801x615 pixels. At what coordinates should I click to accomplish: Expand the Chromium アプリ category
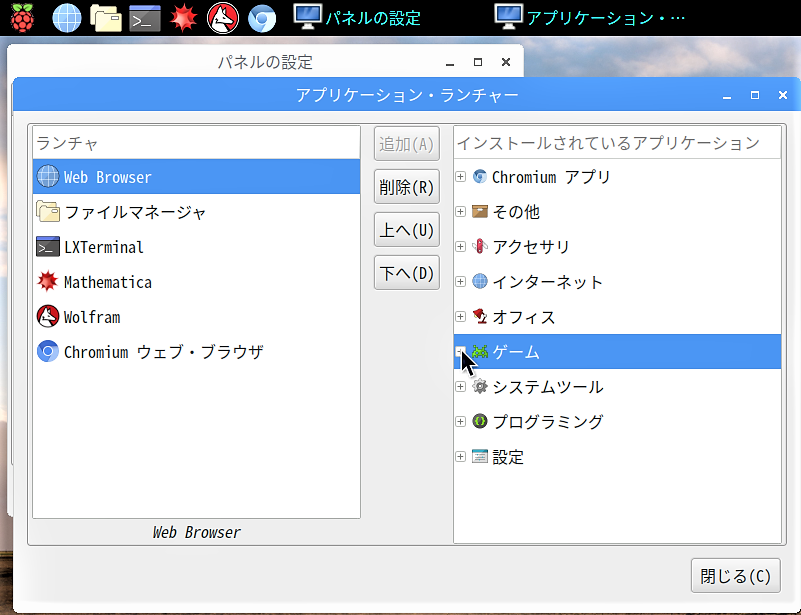[x=461, y=177]
